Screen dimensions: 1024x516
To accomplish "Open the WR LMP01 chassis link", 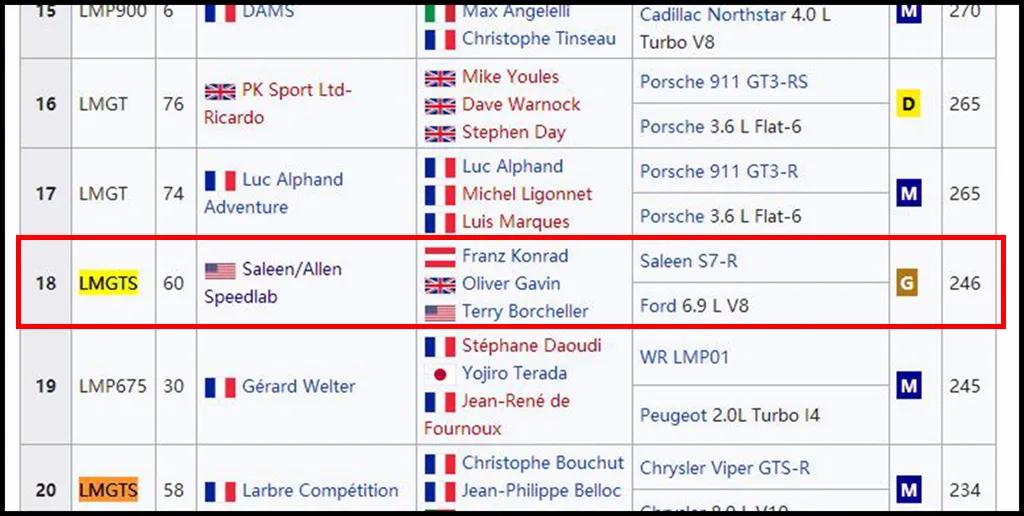I will point(684,357).
